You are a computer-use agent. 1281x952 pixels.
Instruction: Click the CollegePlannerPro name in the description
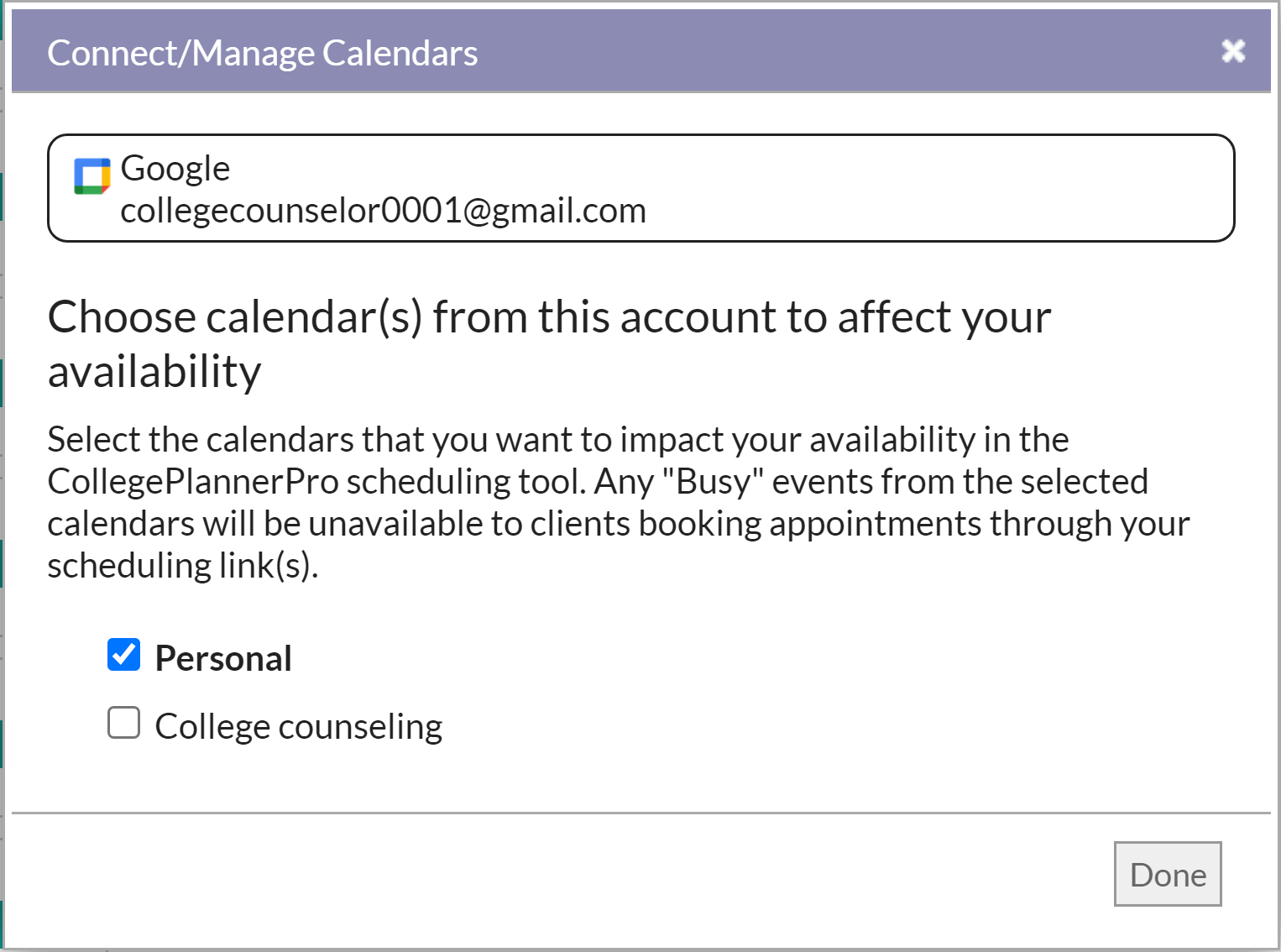coord(193,482)
